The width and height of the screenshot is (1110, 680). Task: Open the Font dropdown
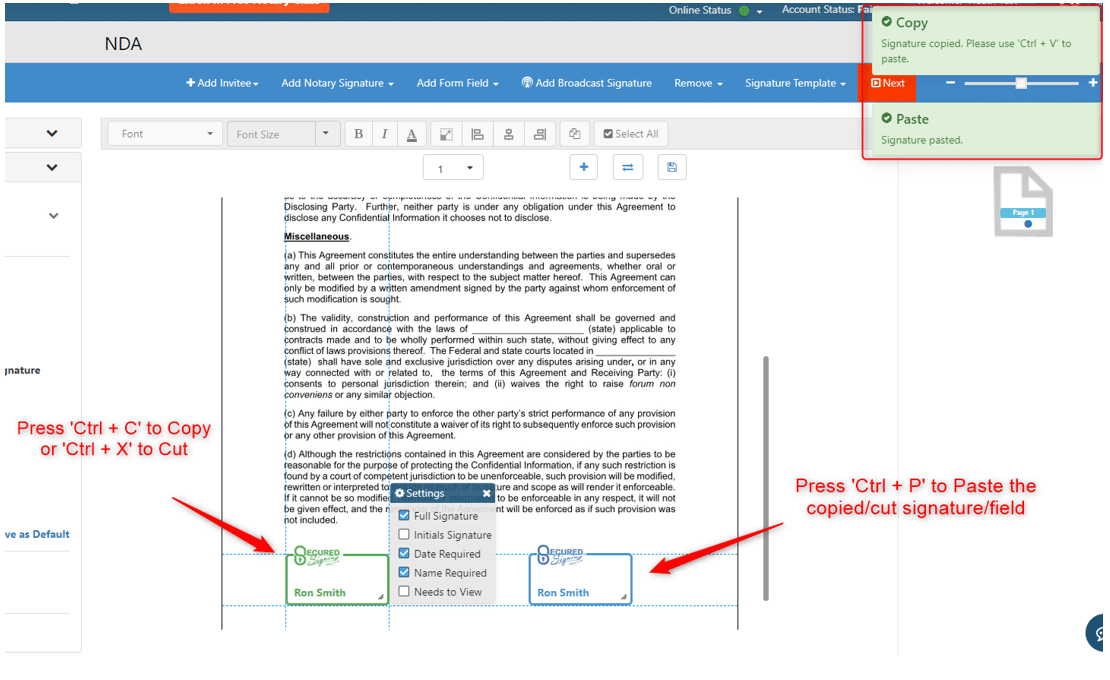click(166, 134)
